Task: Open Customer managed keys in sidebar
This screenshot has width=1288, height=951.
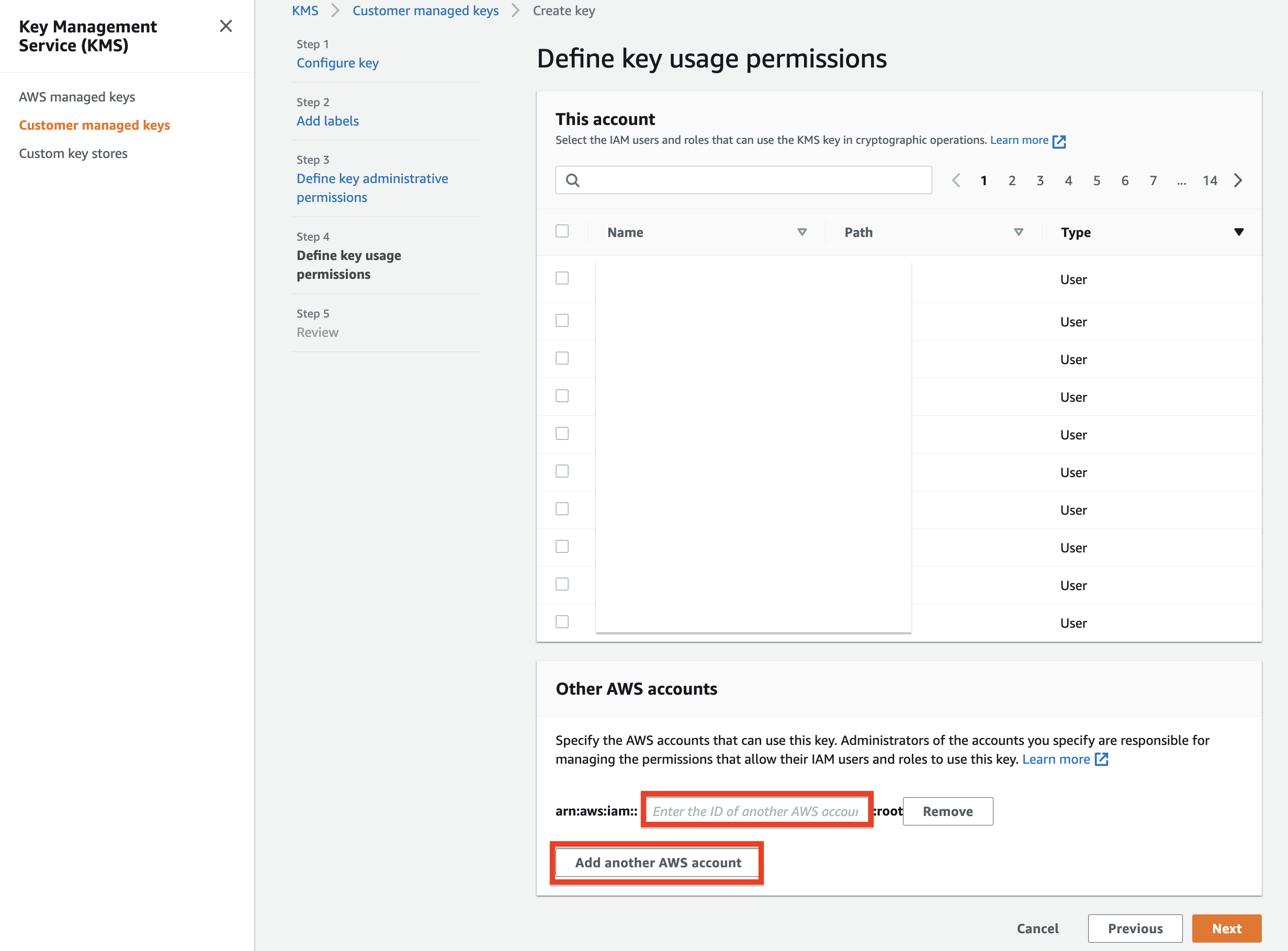Action: [x=94, y=125]
